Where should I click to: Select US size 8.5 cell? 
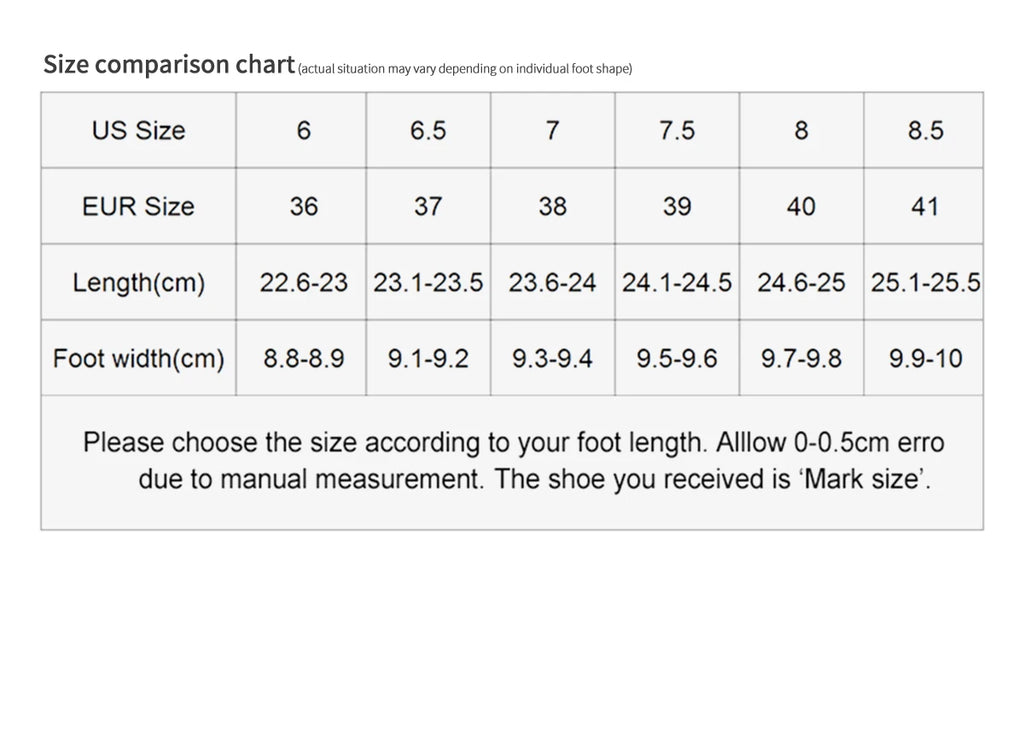pyautogui.click(x=925, y=130)
